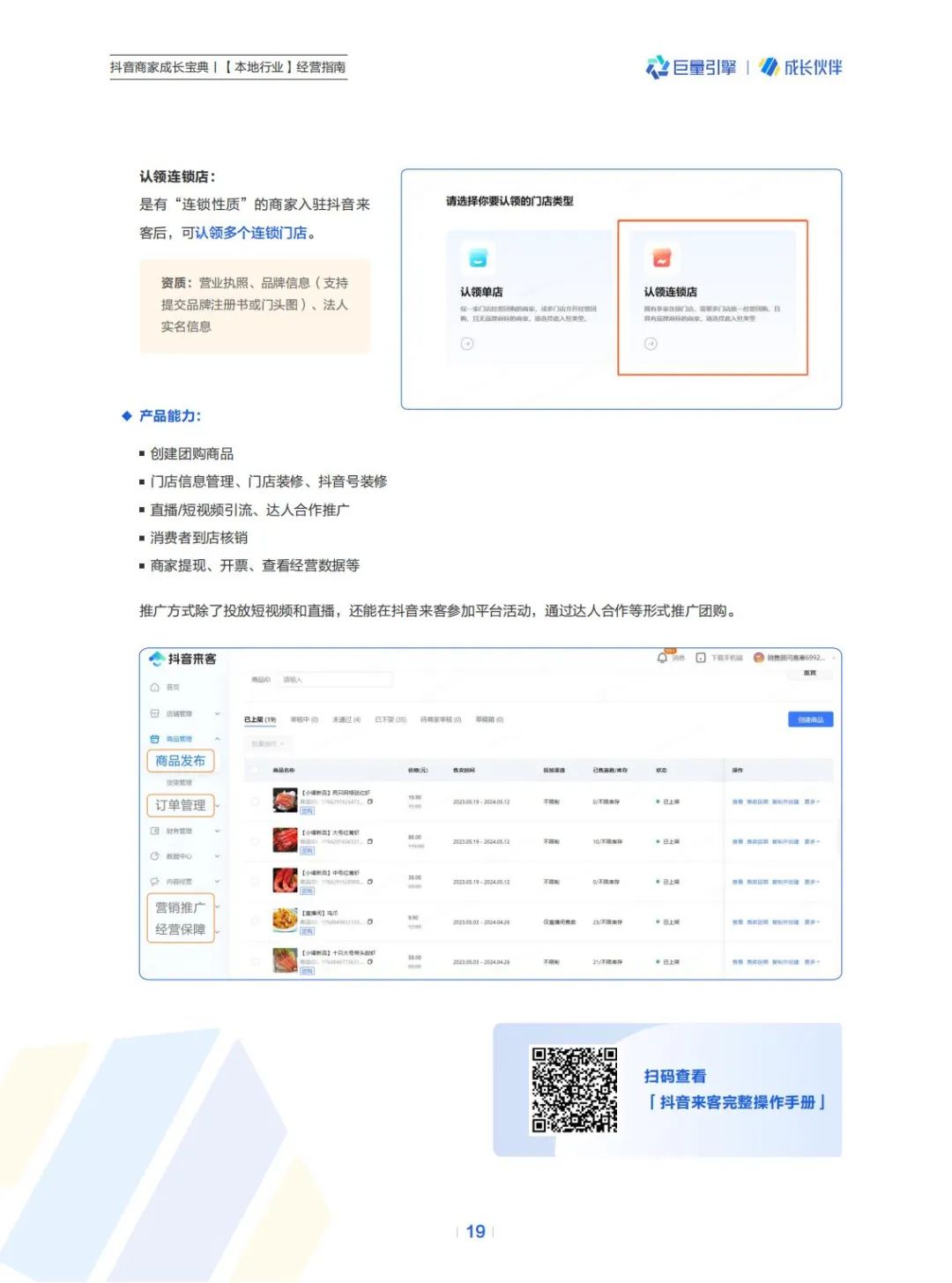The image size is (952, 1283).
Task: Open 更多 dropdown in 鸡爪 row
Action: pyautogui.click(x=812, y=921)
